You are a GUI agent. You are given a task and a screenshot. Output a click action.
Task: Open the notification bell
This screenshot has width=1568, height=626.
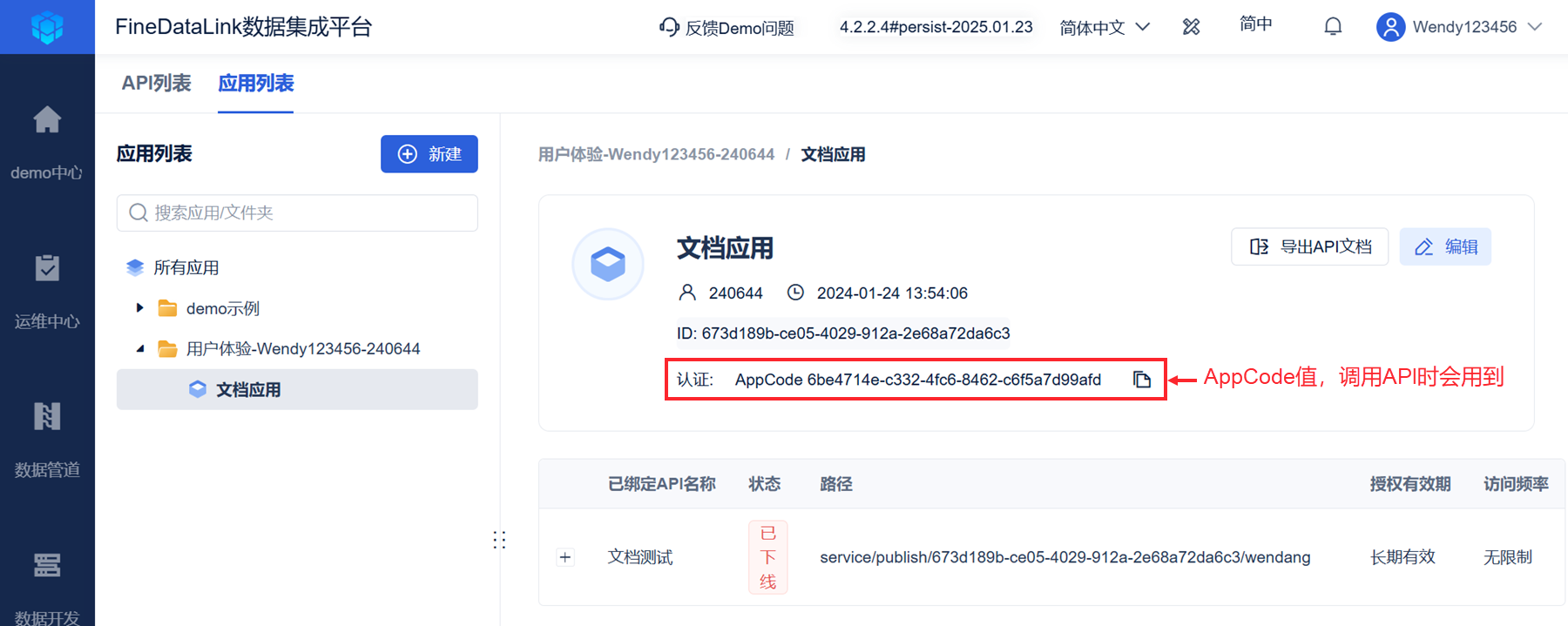[1333, 27]
